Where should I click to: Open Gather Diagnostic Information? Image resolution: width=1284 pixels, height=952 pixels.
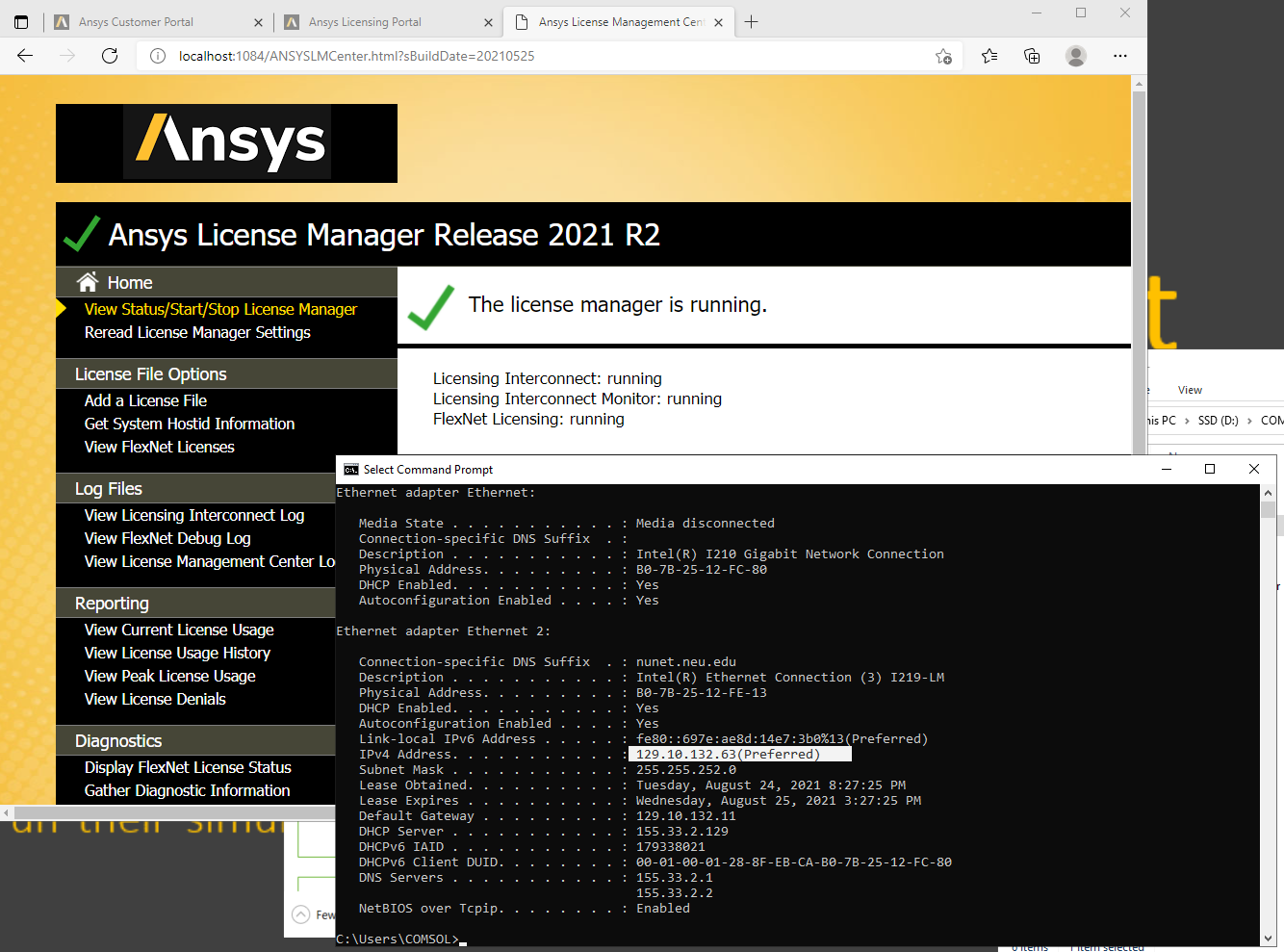point(187,790)
